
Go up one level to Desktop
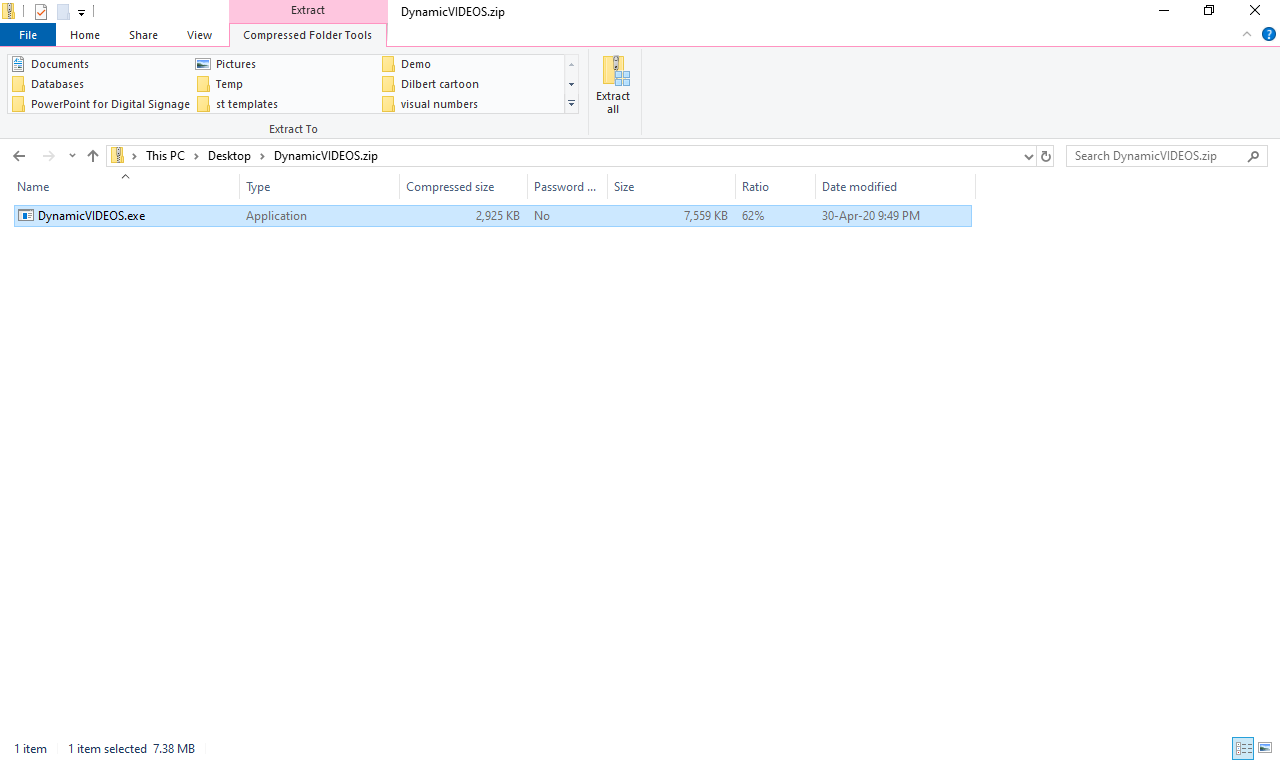[93, 156]
